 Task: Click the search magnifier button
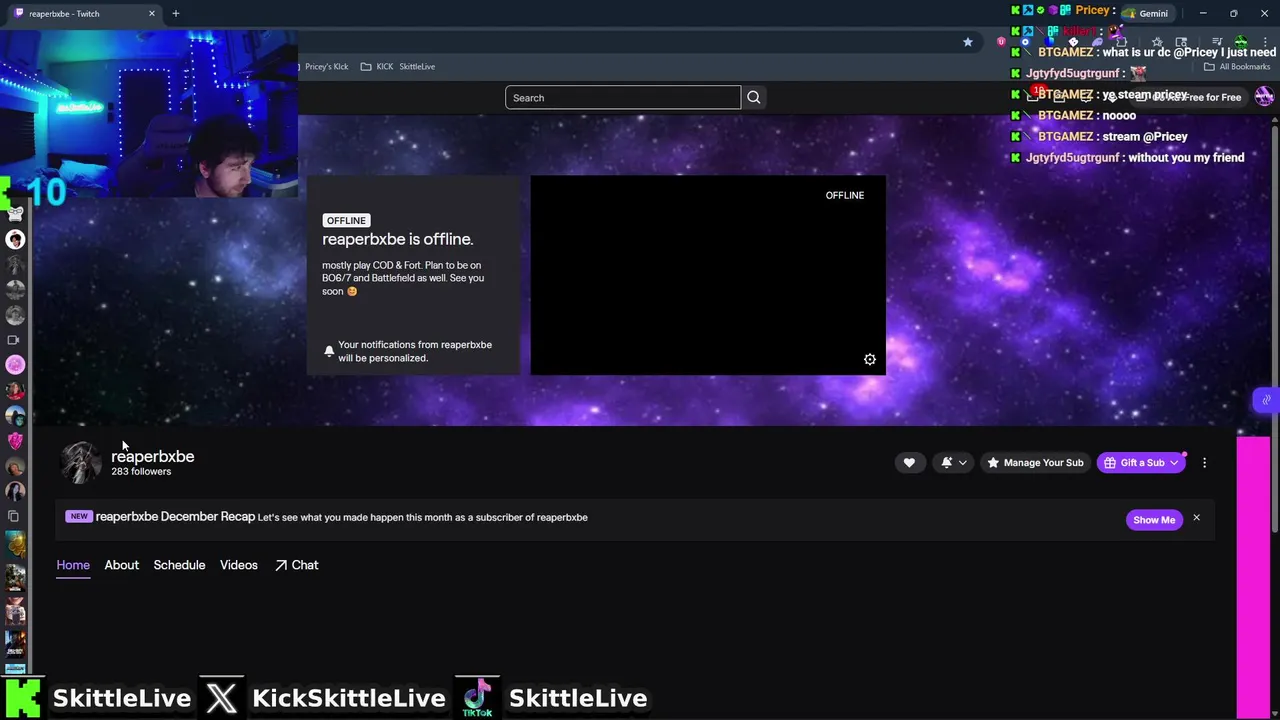click(x=754, y=97)
